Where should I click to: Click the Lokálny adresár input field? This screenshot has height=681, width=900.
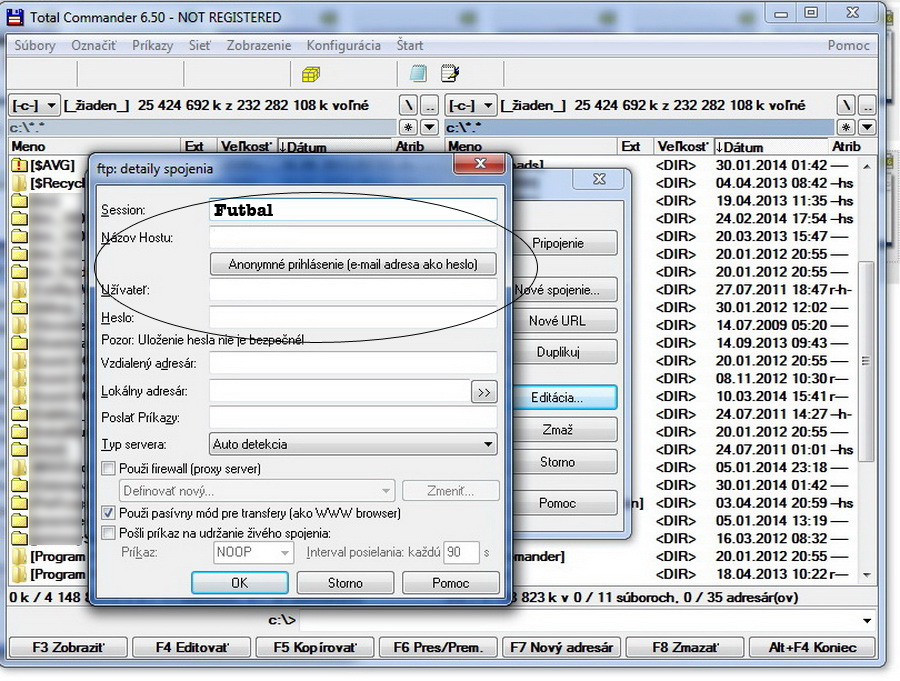[x=340, y=391]
